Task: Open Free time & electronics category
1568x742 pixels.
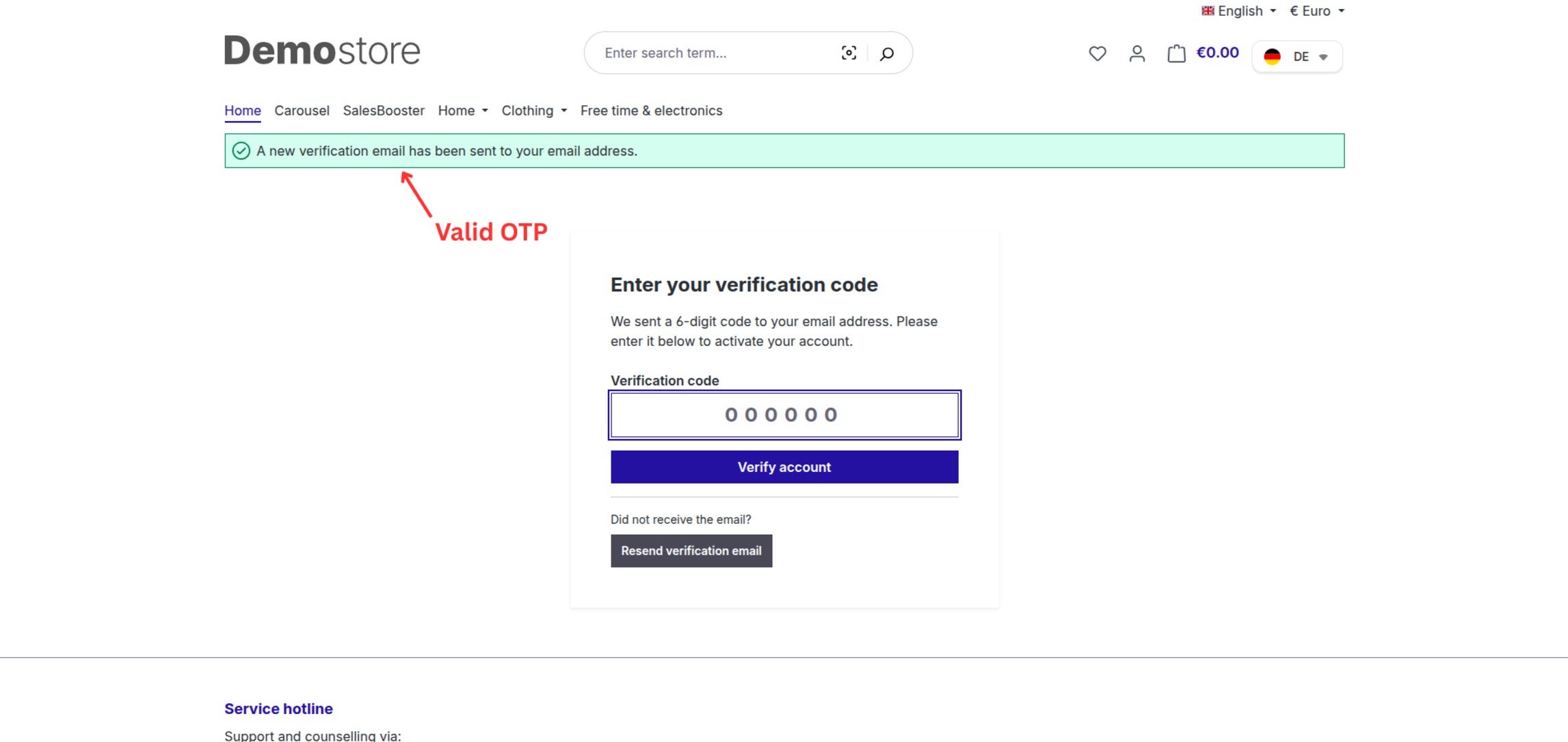Action: 651,111
